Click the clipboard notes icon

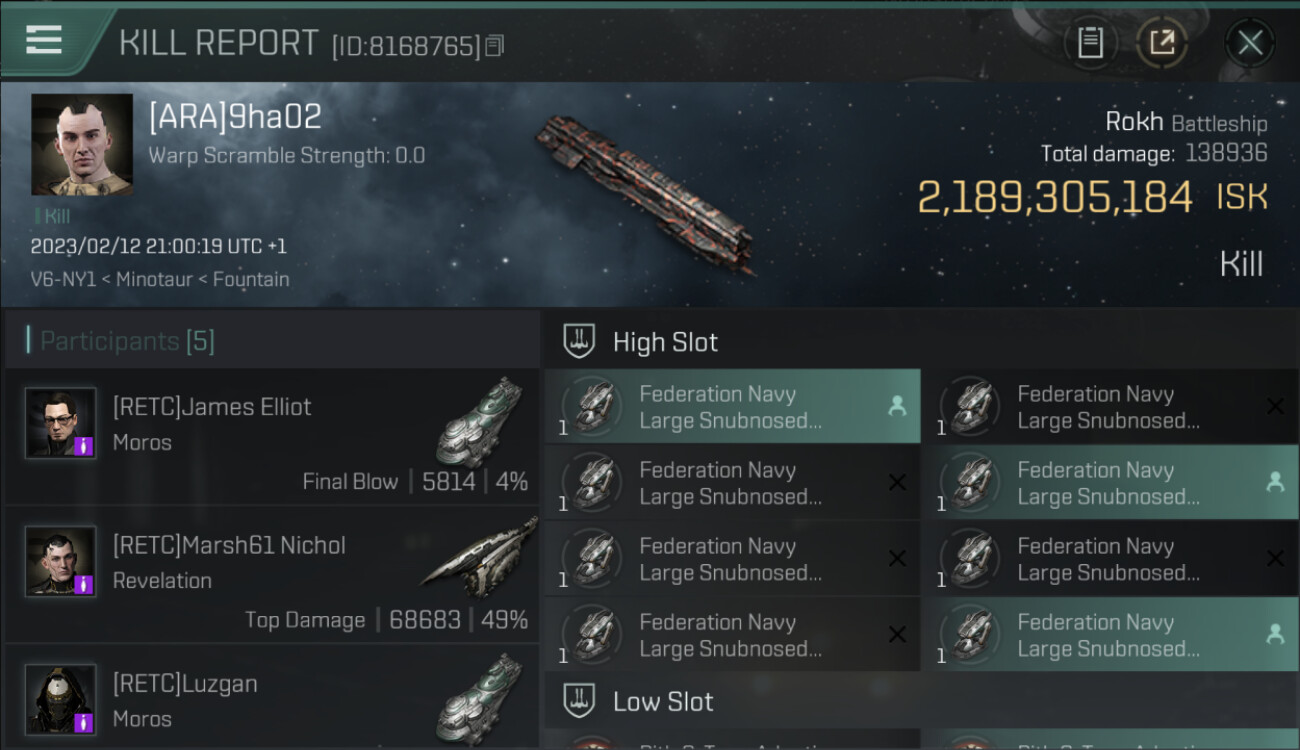pyautogui.click(x=1090, y=43)
